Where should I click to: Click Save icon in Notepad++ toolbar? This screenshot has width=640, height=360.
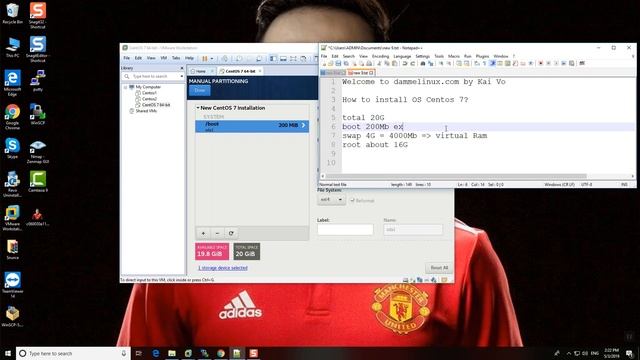tap(338, 64)
